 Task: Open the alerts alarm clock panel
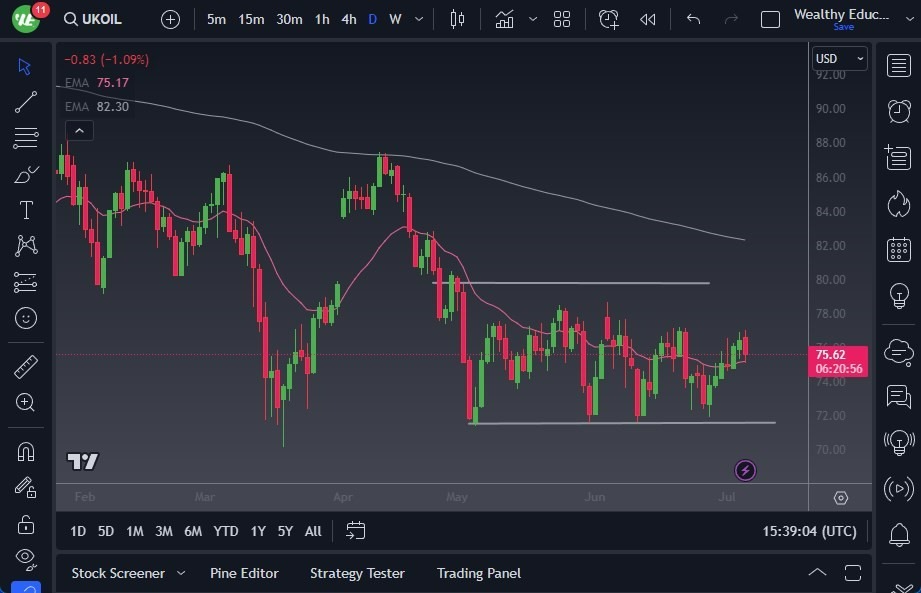coord(898,111)
